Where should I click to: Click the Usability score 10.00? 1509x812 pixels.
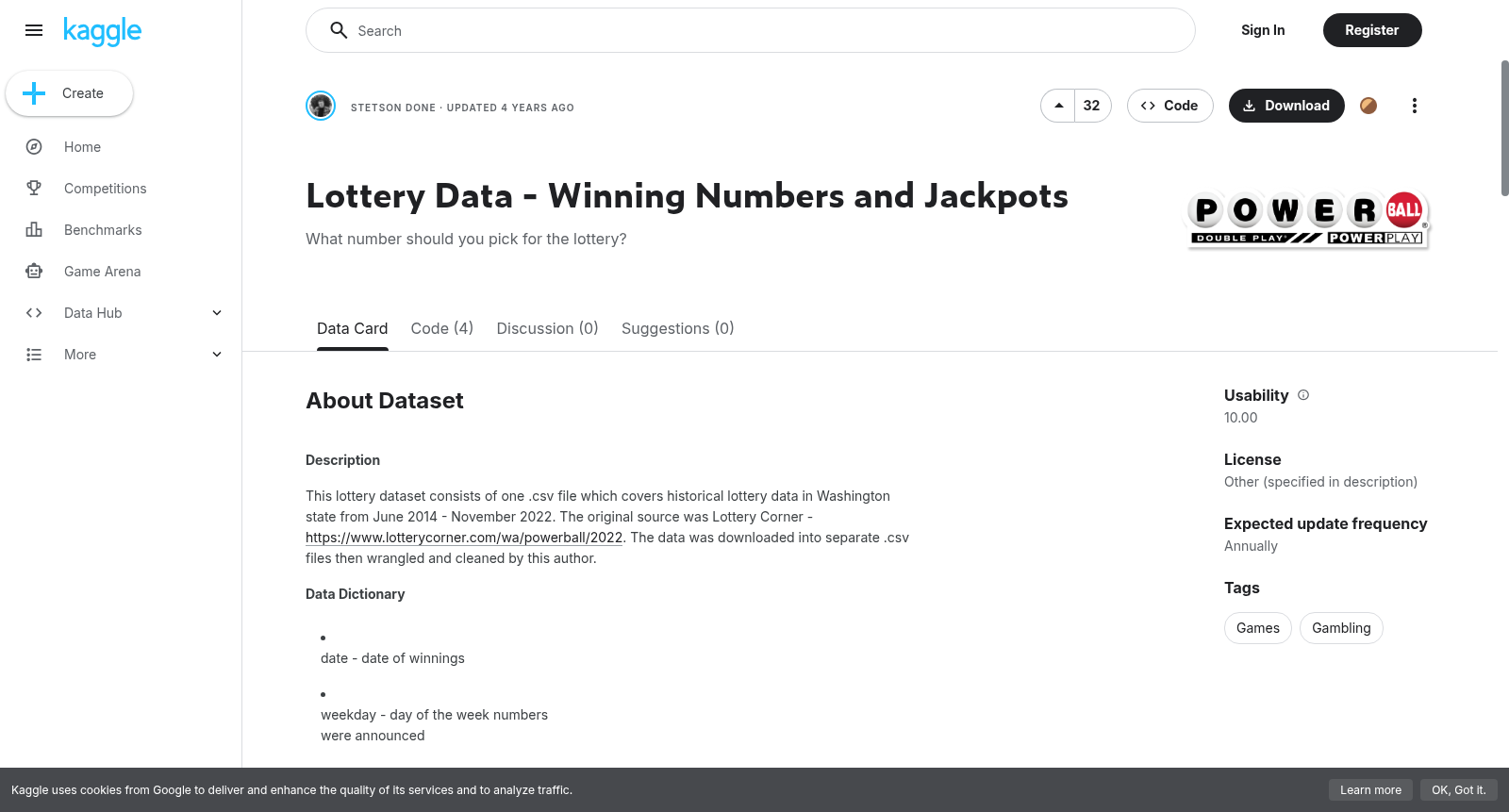(1240, 418)
